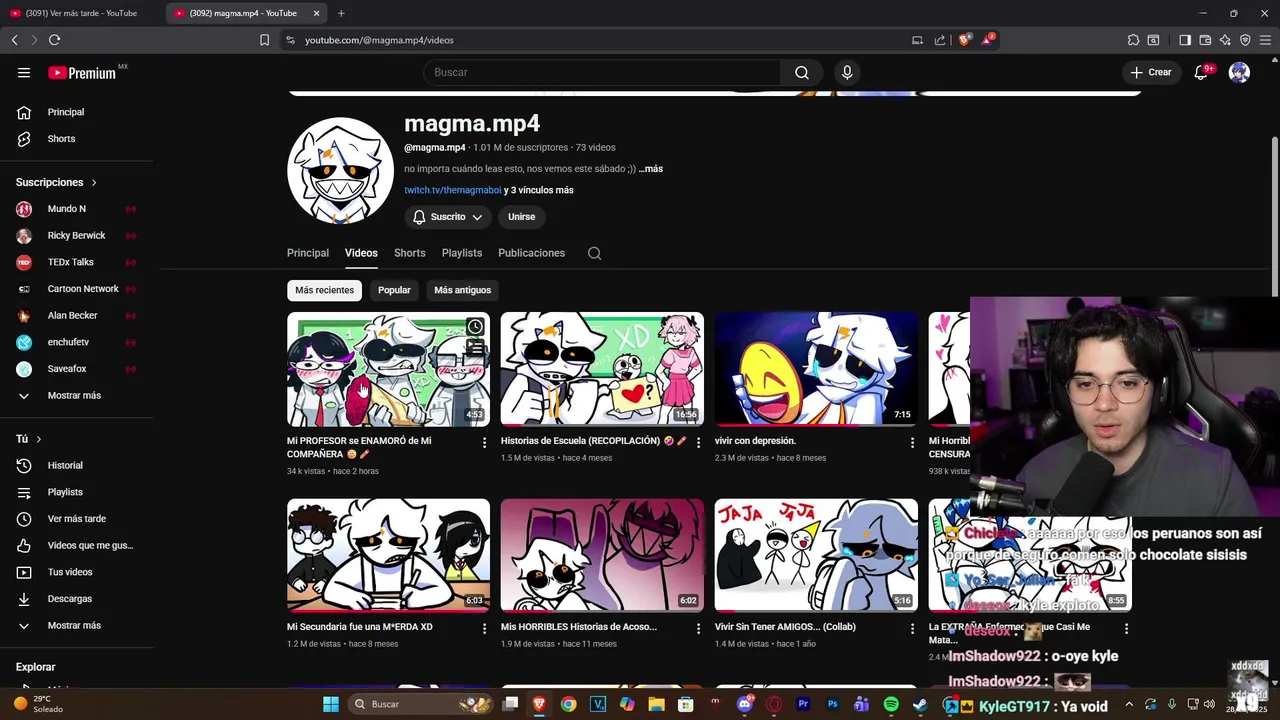Bookmark this page icon
Image resolution: width=1280 pixels, height=720 pixels.
point(264,40)
